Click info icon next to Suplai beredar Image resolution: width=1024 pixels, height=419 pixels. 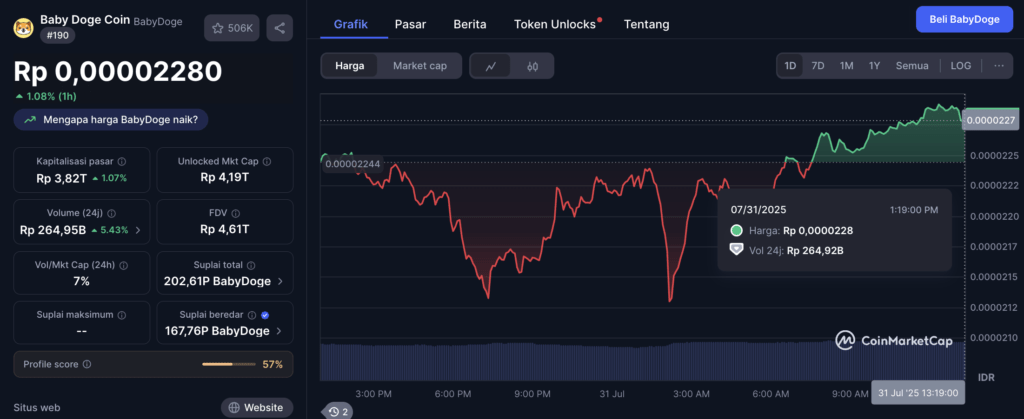(x=252, y=315)
